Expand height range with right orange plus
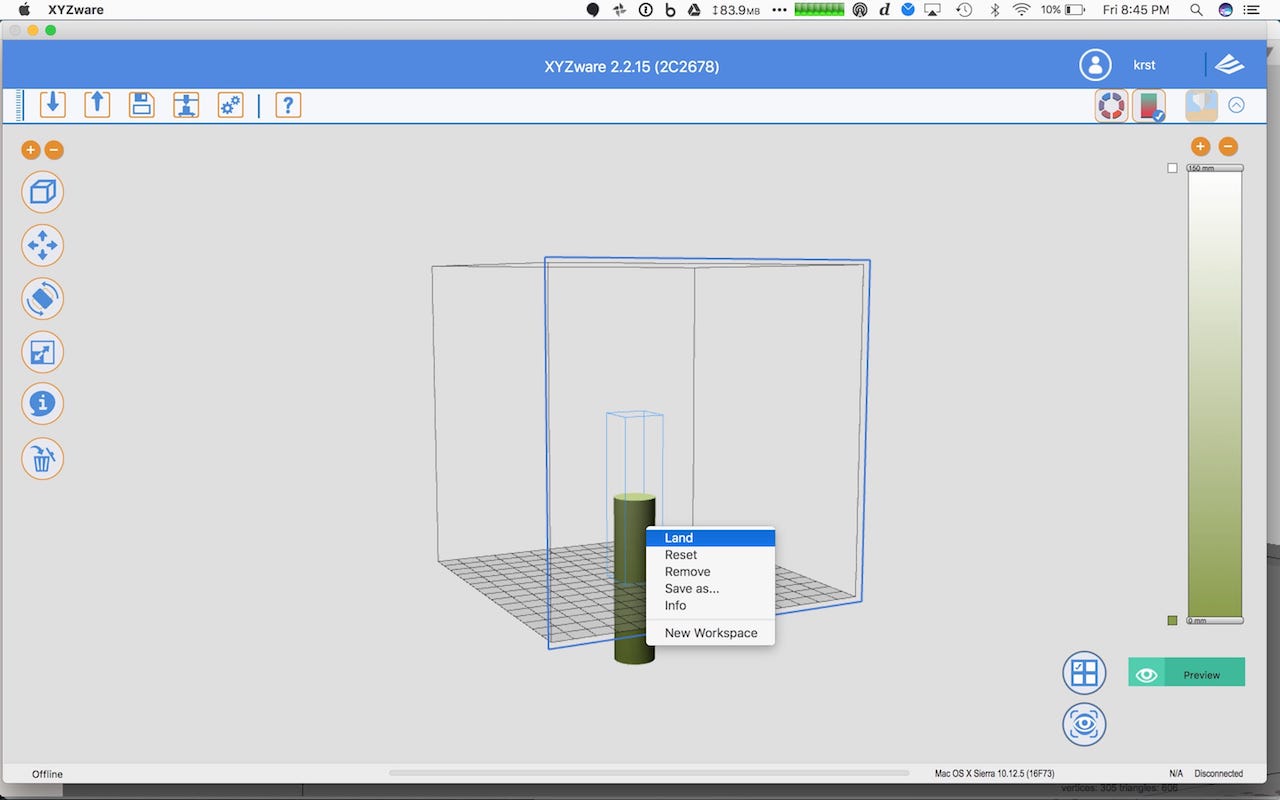1280x800 pixels. pyautogui.click(x=1200, y=146)
